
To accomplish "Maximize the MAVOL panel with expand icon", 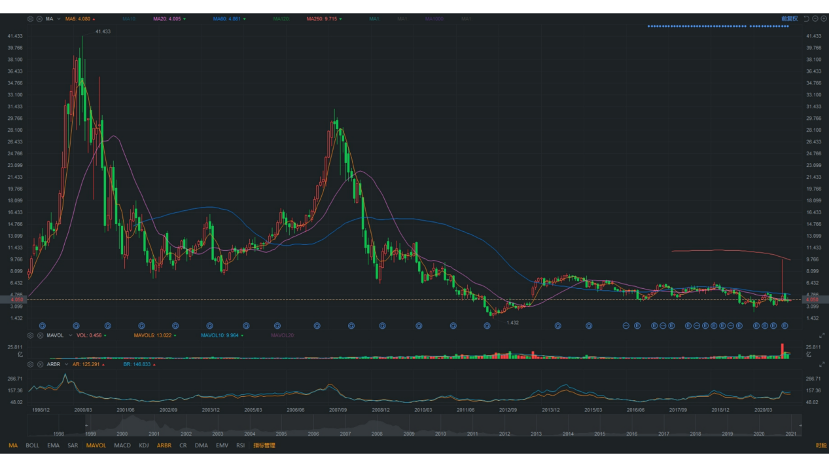I will (822, 336).
